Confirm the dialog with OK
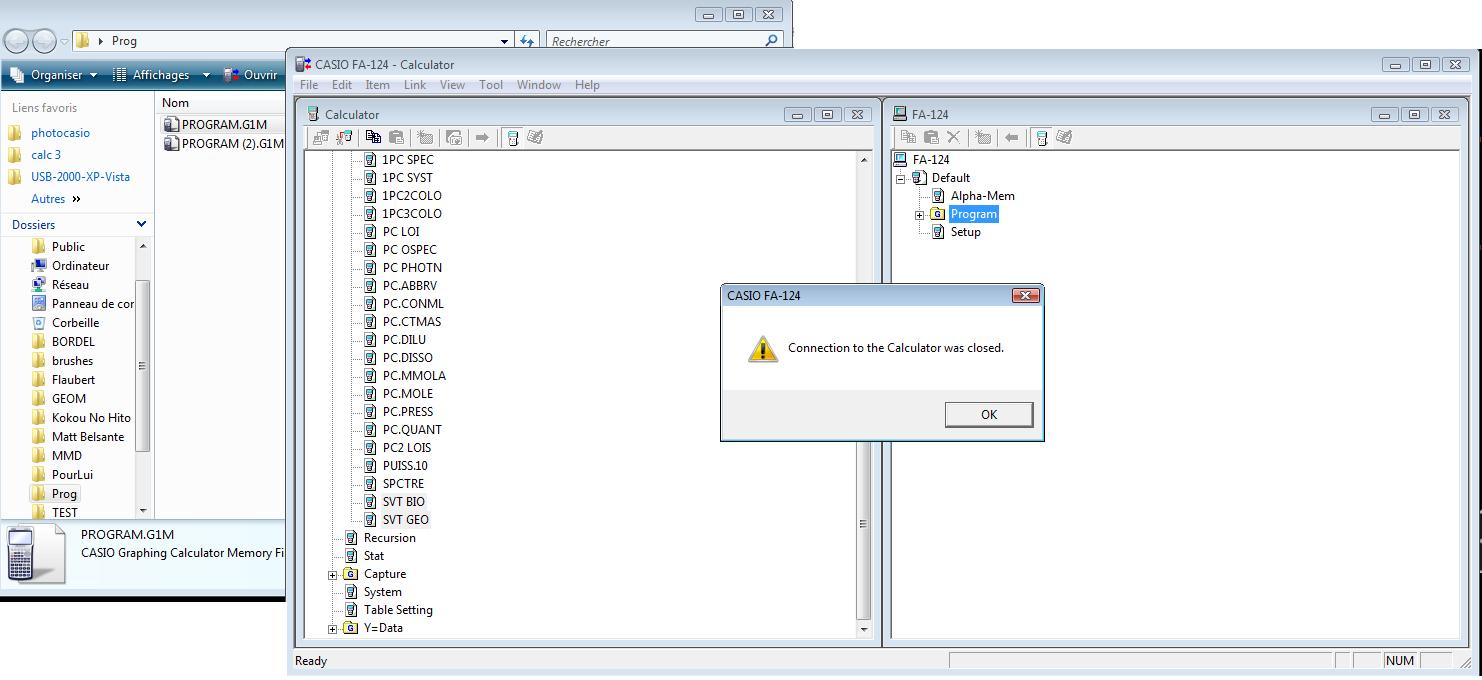This screenshot has height=680, width=1482. point(989,414)
